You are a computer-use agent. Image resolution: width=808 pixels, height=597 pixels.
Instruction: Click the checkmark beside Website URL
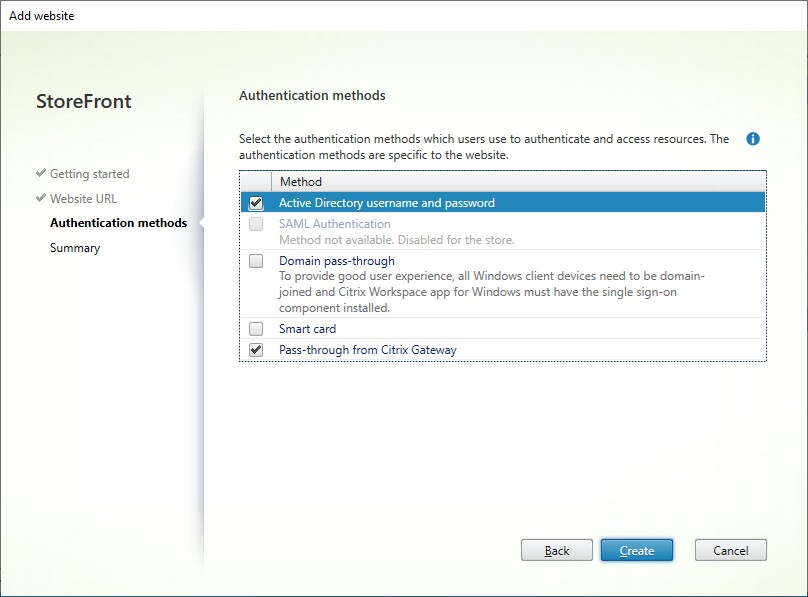[41, 198]
